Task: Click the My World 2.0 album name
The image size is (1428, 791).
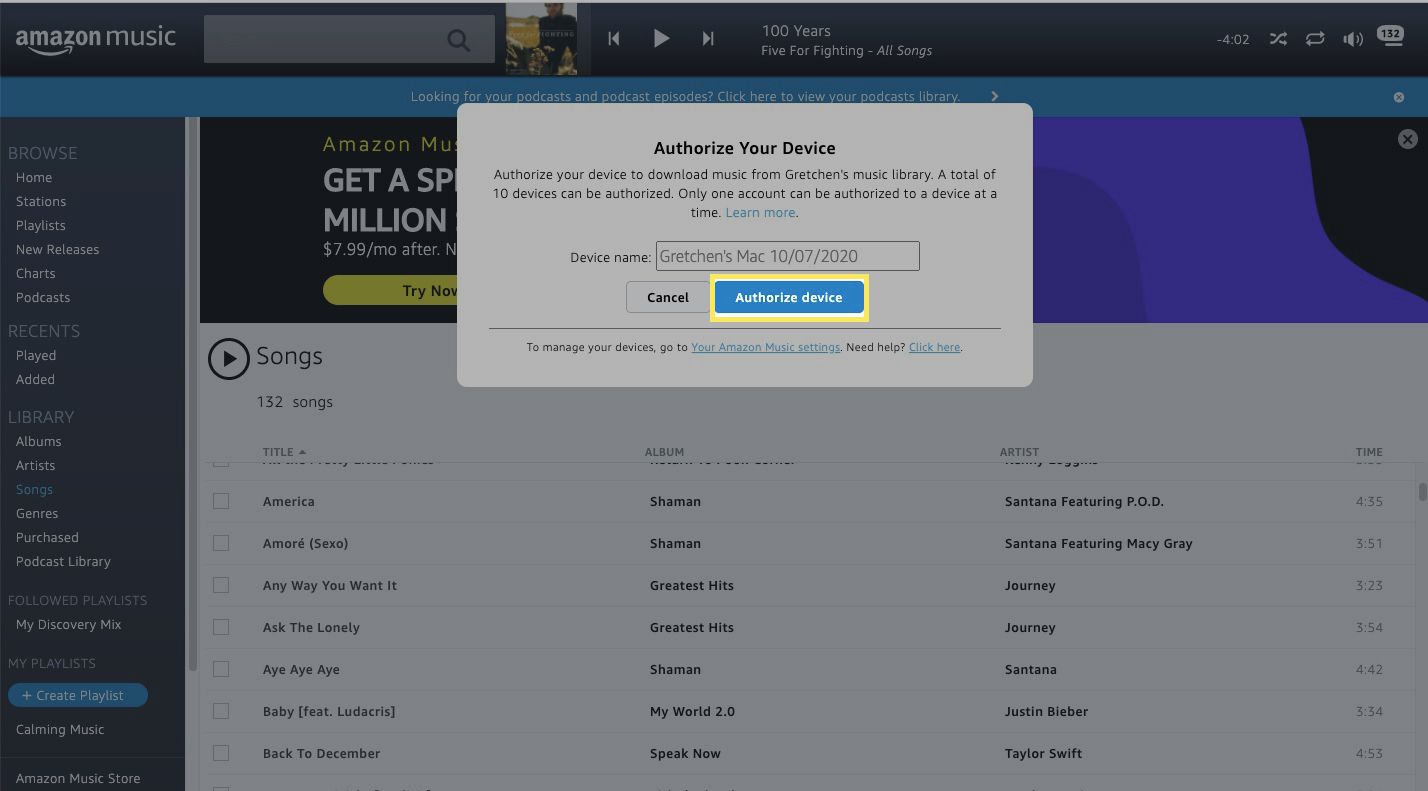Action: click(x=692, y=711)
